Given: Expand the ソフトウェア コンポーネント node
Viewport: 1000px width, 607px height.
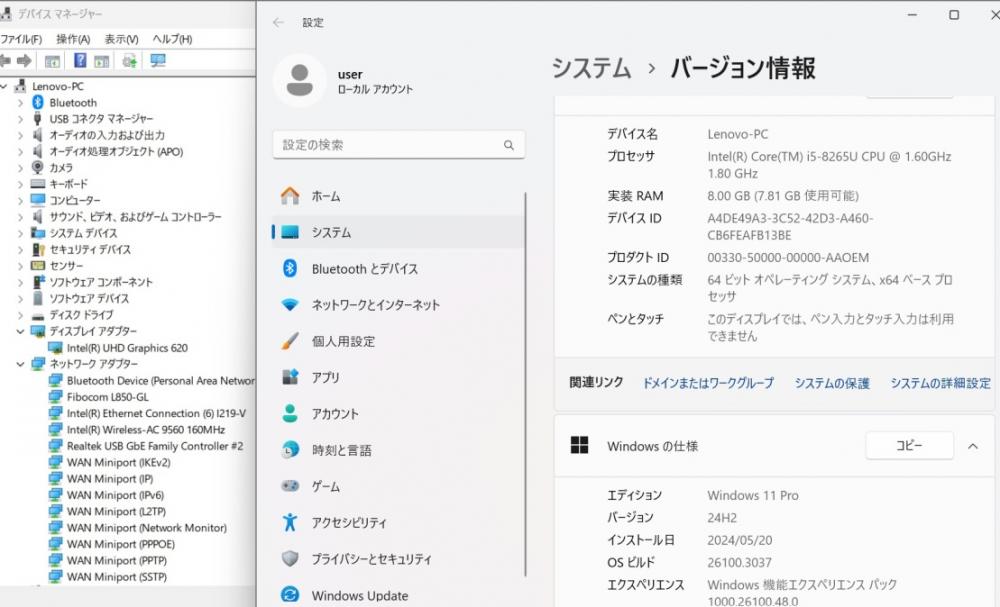Looking at the screenshot, I should pos(20,282).
